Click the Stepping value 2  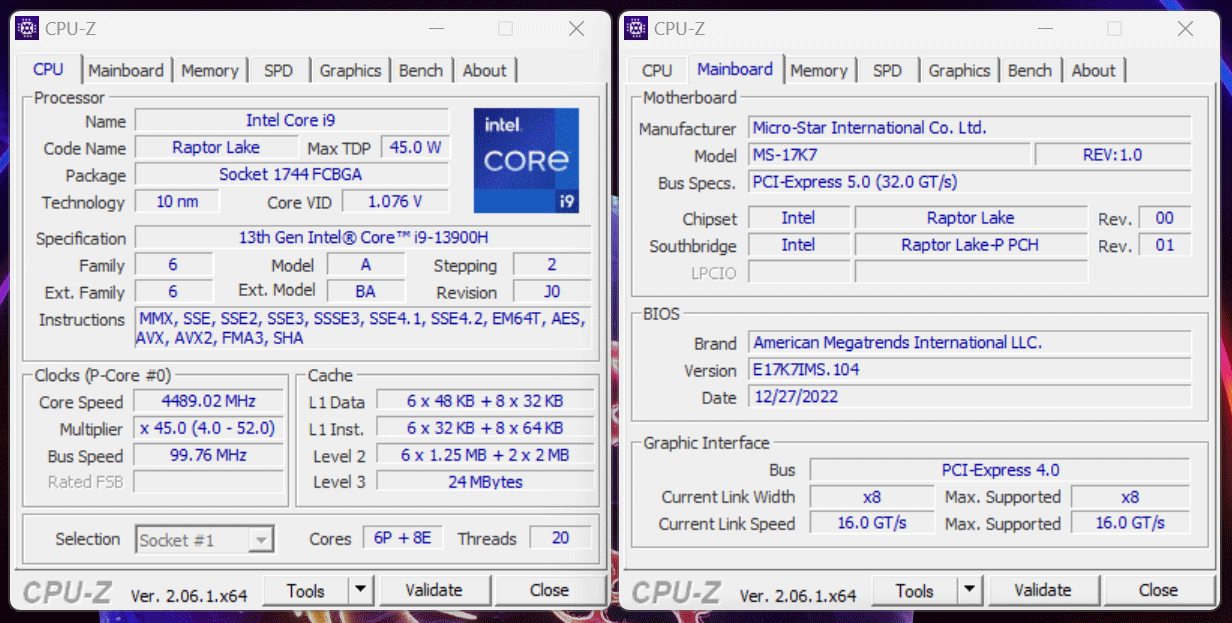click(552, 264)
